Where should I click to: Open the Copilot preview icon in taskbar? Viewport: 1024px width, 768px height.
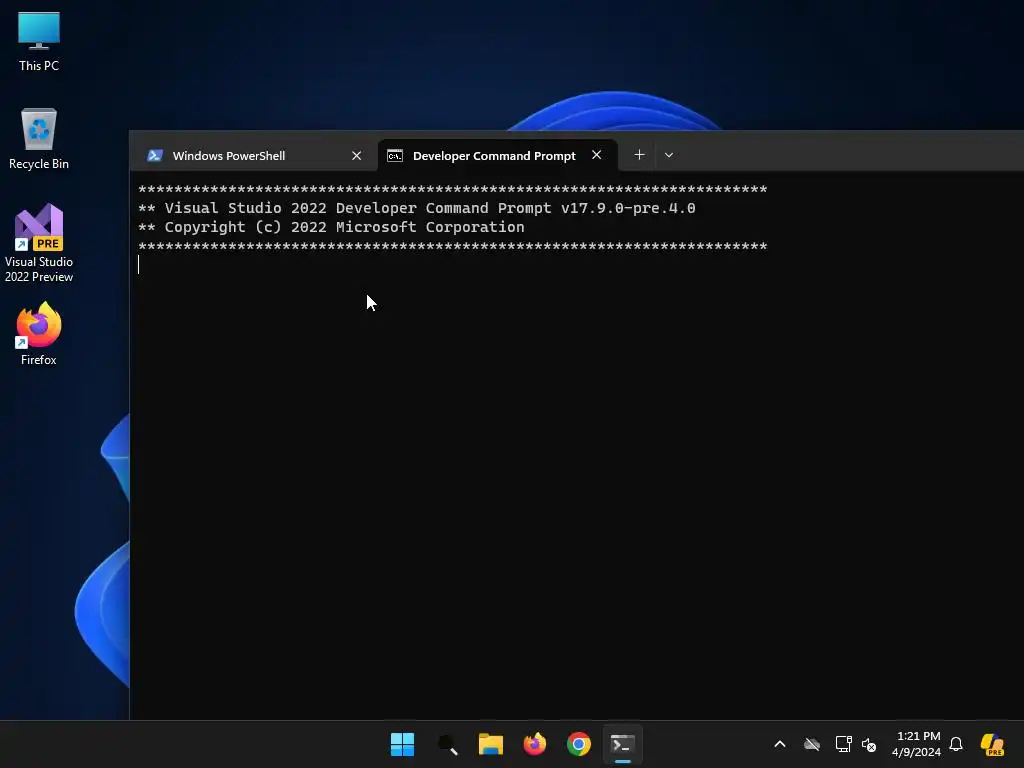click(x=993, y=744)
